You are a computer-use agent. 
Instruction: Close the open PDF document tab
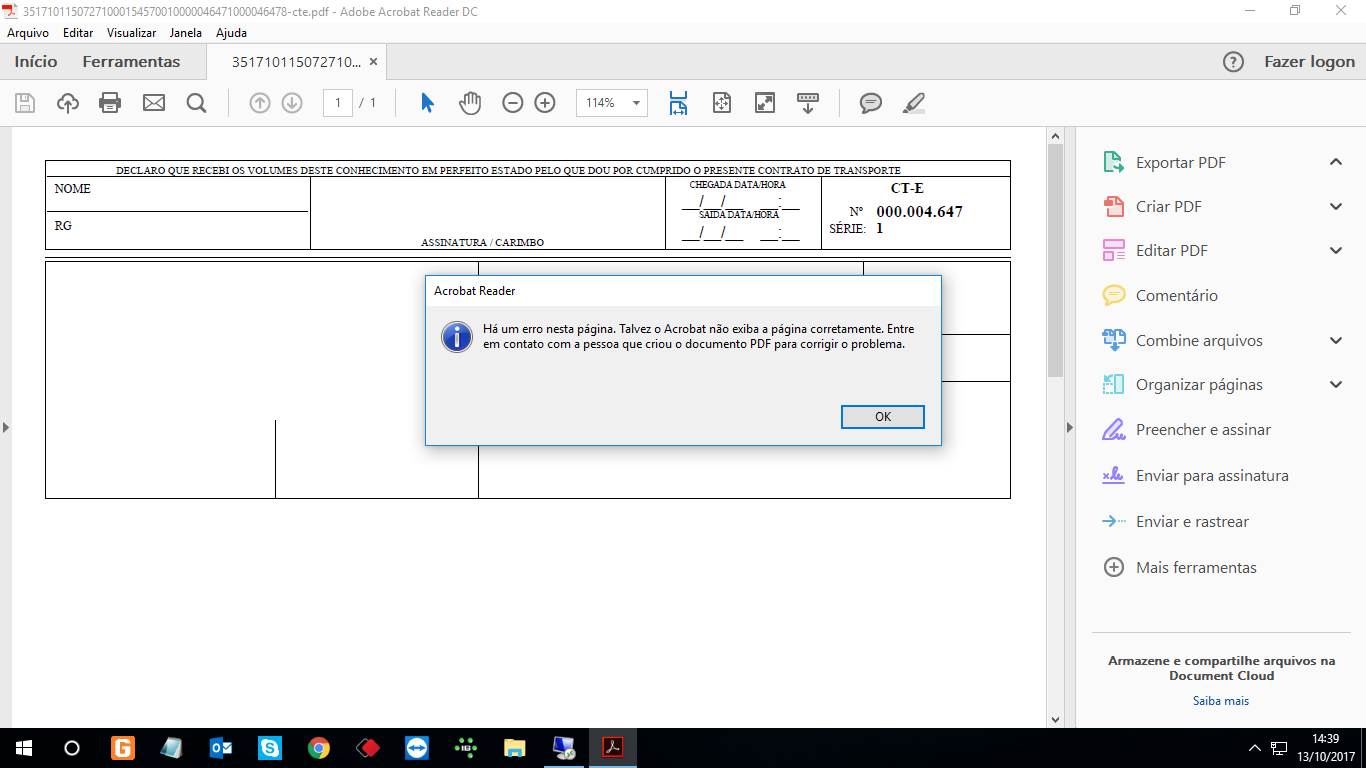374,62
